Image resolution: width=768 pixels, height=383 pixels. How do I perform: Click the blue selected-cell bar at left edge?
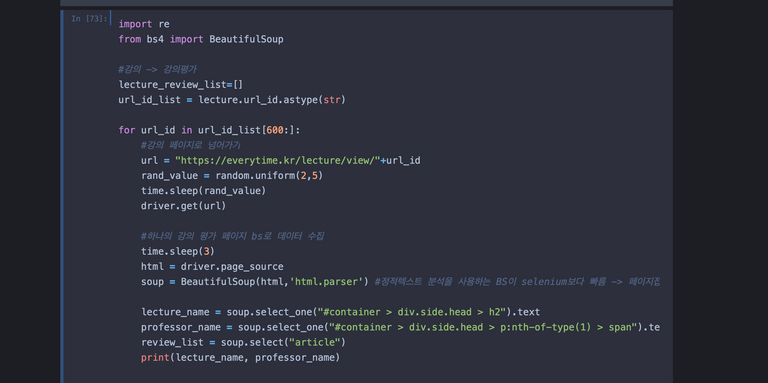pyautogui.click(x=62, y=196)
